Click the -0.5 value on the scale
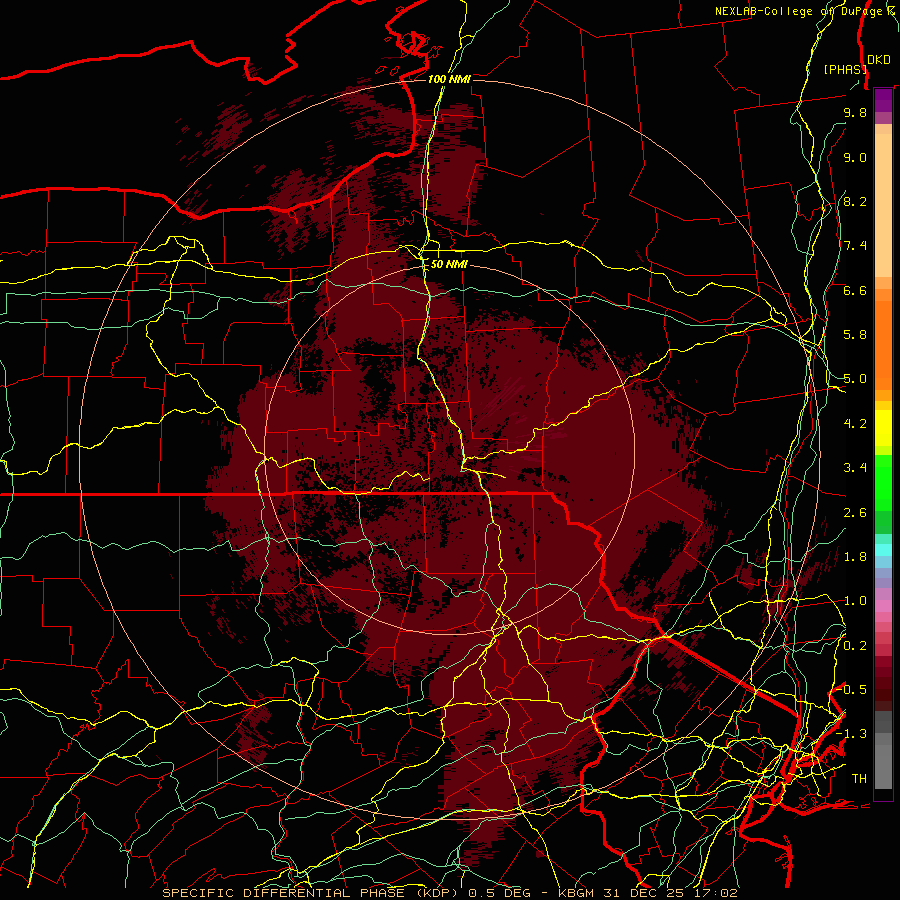 click(x=853, y=690)
